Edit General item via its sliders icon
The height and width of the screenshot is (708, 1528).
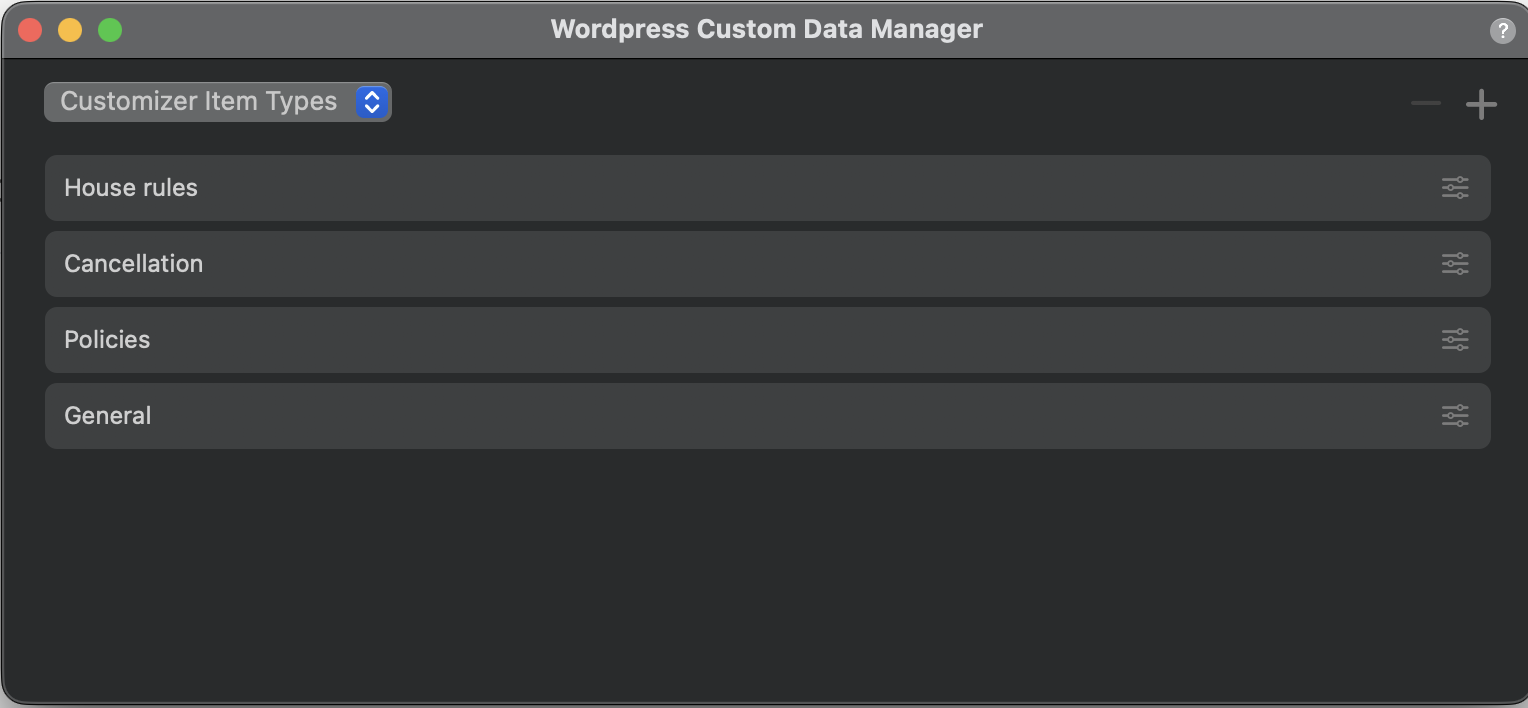coord(1455,416)
